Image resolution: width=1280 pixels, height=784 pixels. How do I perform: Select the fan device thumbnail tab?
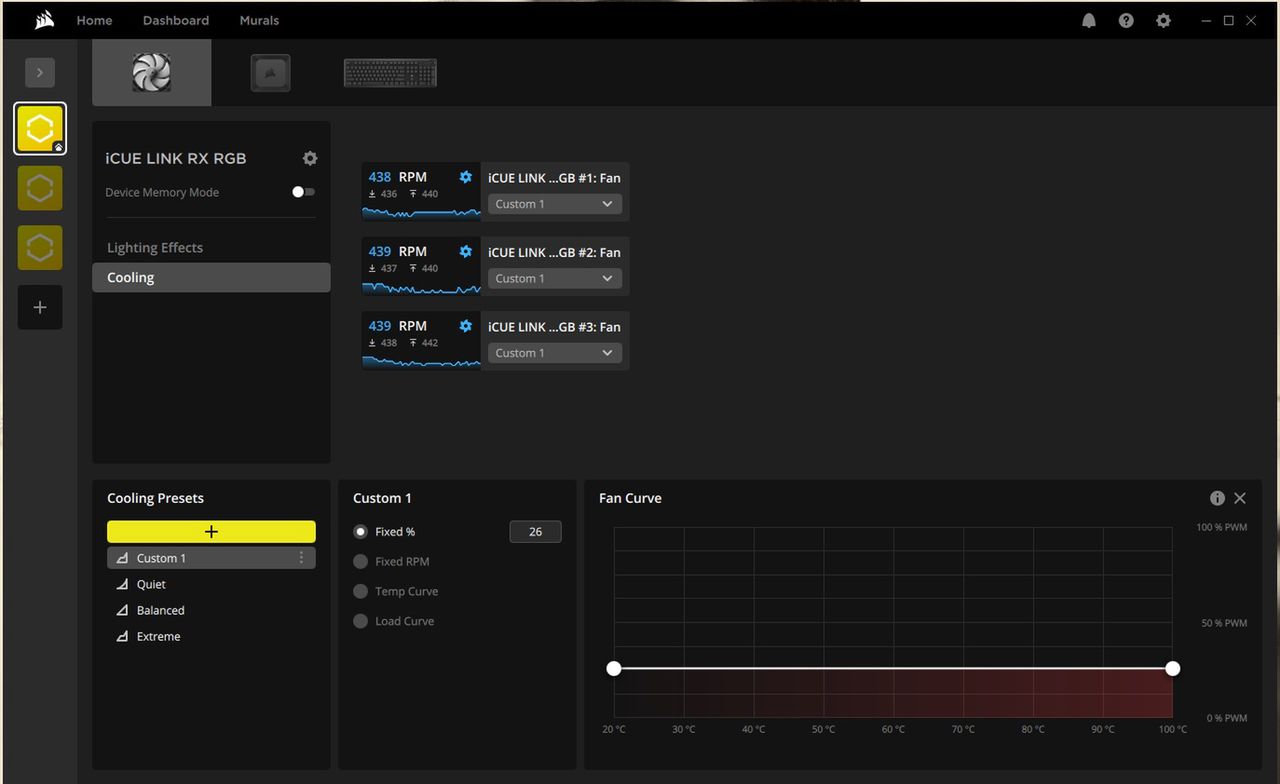coord(152,73)
